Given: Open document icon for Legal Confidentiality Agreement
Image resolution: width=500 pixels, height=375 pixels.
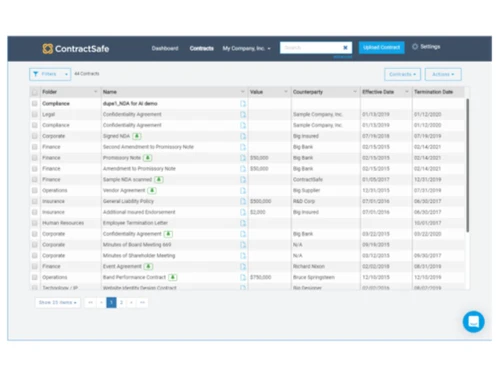Looking at the screenshot, I should tap(243, 114).
